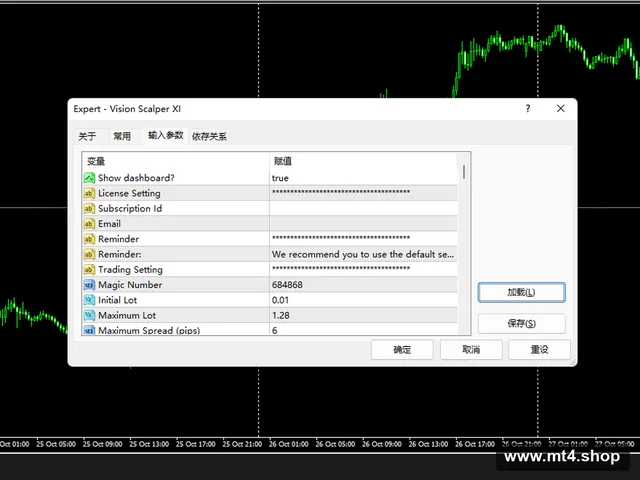
Task: Confirm with the 确定 button
Action: [402, 350]
